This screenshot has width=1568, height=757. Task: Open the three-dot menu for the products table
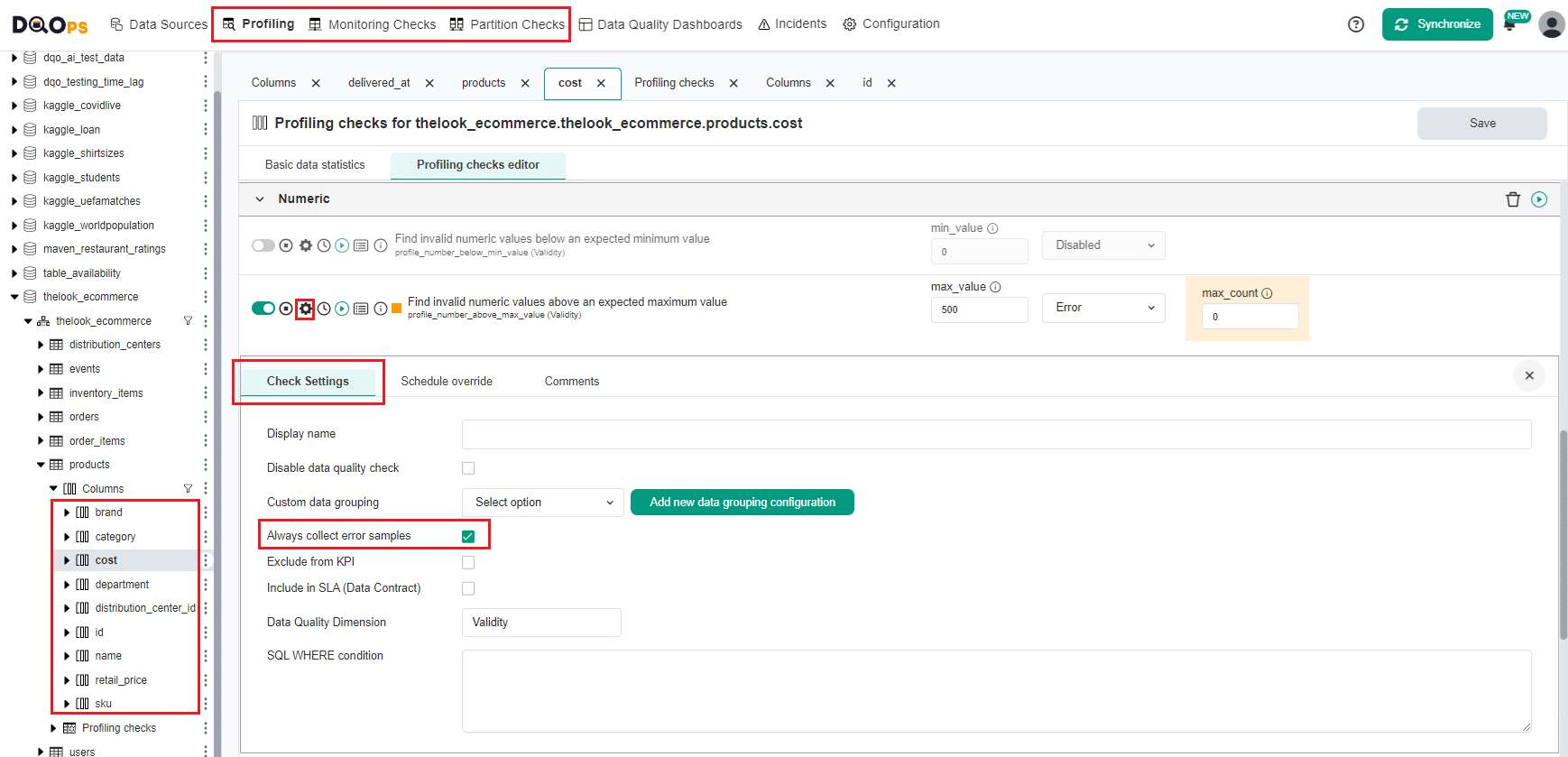206,465
